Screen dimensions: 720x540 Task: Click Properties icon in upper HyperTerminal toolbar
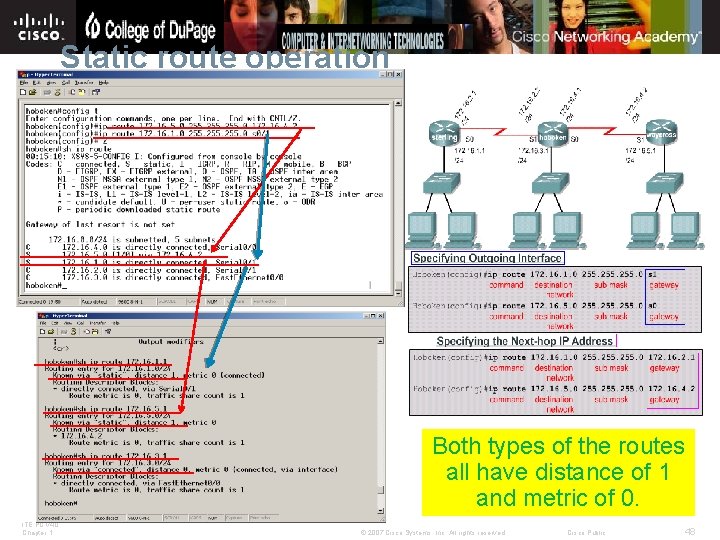[96, 92]
